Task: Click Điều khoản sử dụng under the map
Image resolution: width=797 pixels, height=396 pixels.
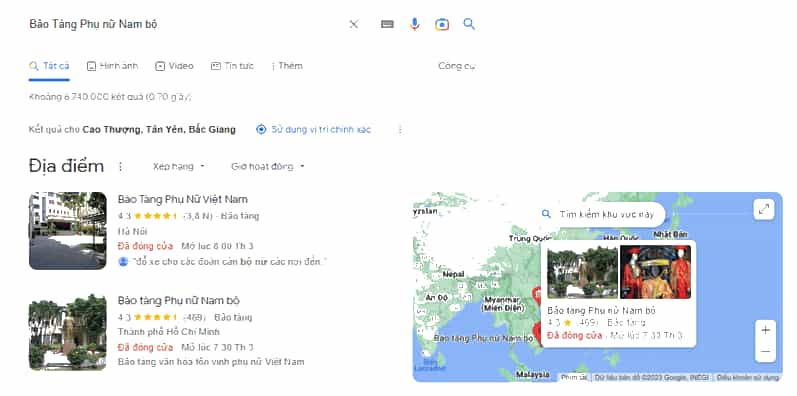Action: coord(747,378)
